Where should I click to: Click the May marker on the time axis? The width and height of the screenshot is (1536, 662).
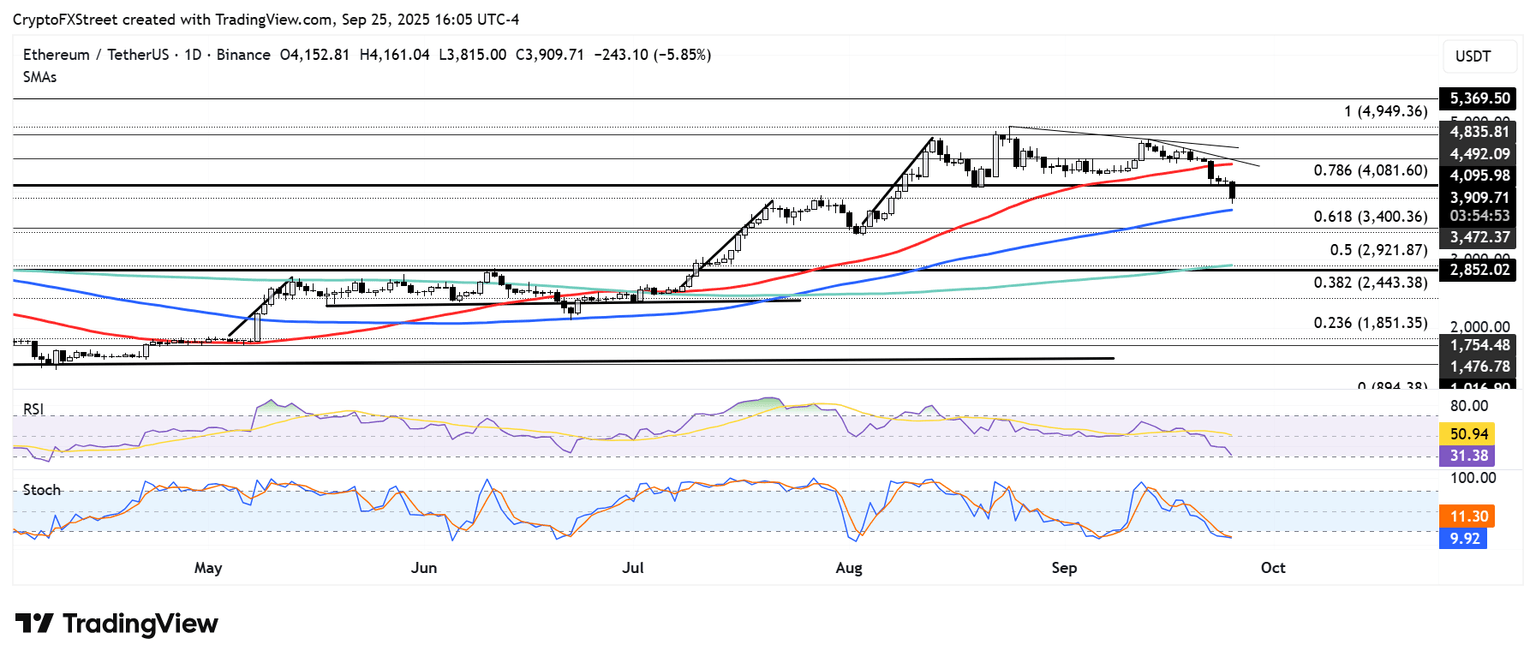pyautogui.click(x=207, y=568)
